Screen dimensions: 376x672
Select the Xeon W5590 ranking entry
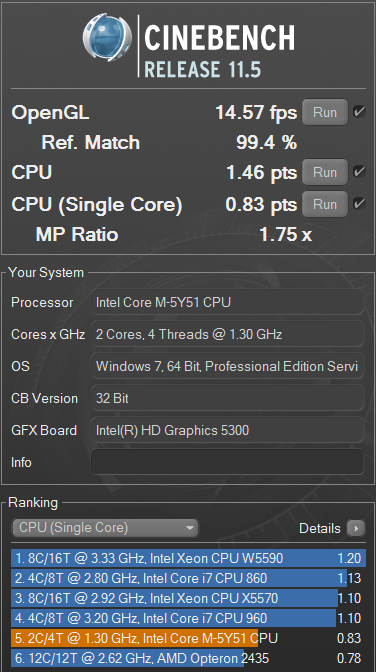(x=188, y=558)
